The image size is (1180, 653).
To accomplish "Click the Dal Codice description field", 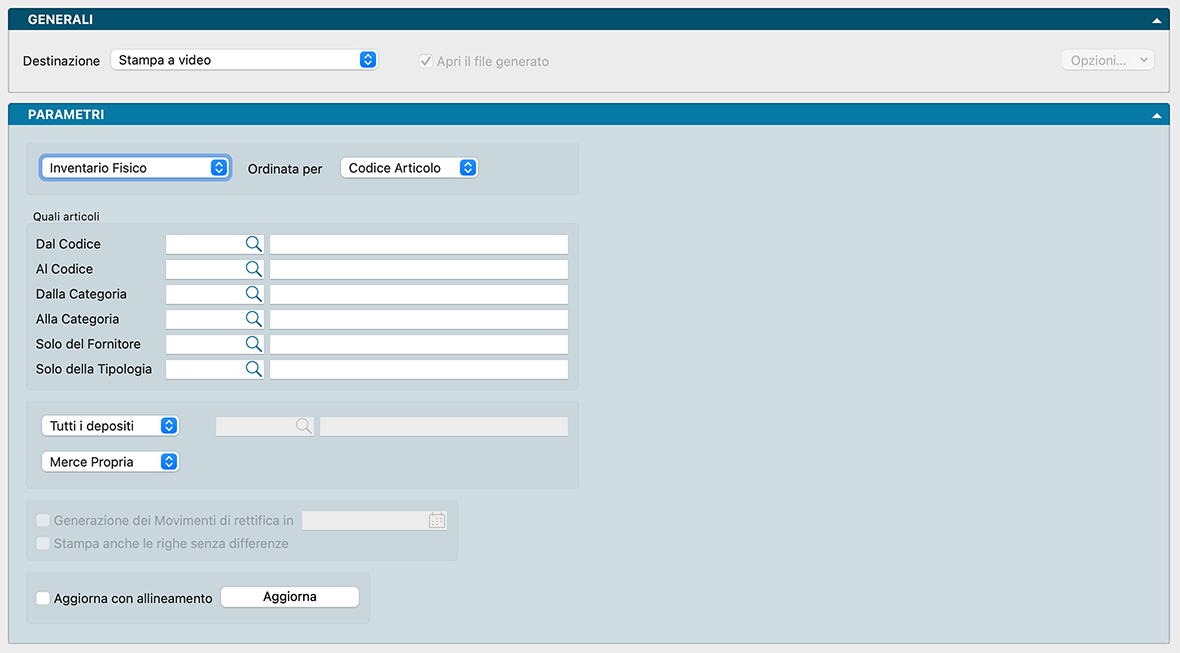I will 418,244.
